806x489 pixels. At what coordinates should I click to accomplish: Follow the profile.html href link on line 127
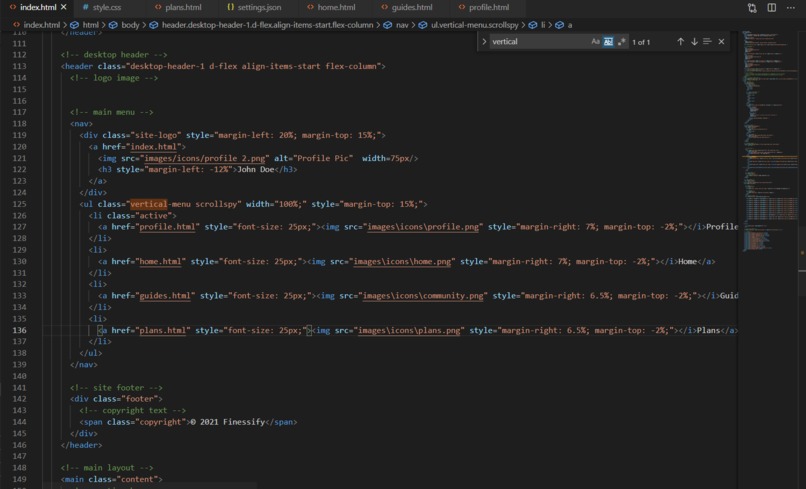pos(167,227)
